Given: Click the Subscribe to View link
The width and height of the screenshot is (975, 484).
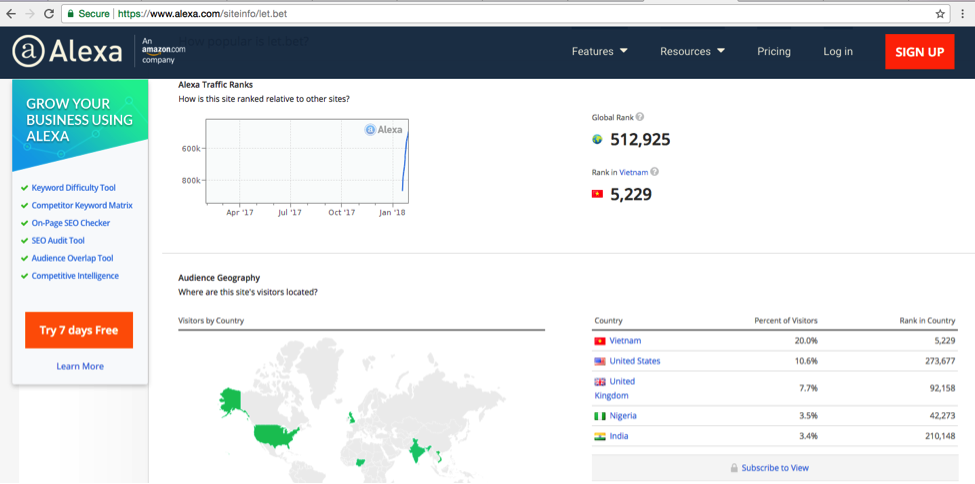Looking at the screenshot, I should click(x=775, y=468).
